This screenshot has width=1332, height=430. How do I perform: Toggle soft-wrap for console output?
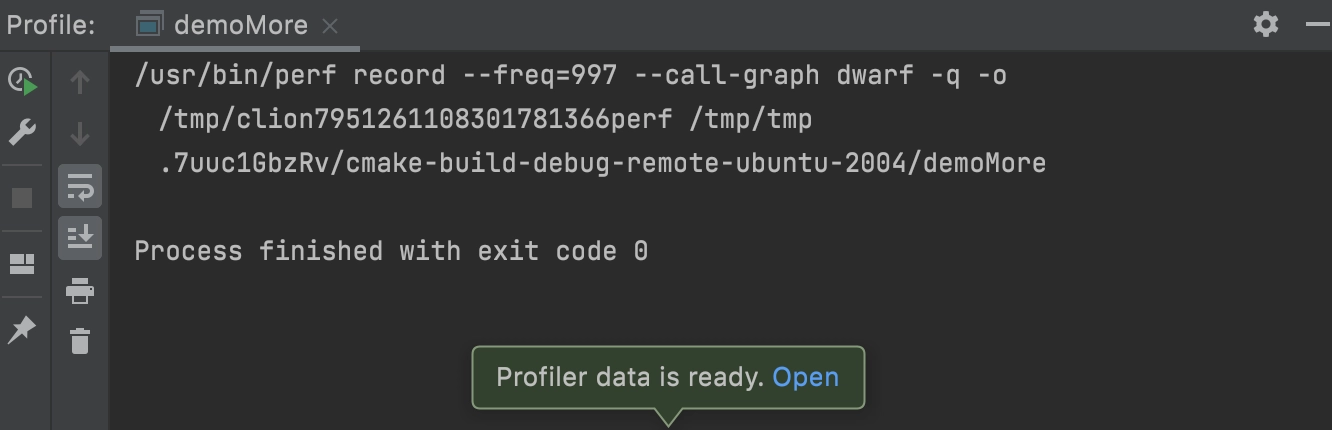[80, 186]
